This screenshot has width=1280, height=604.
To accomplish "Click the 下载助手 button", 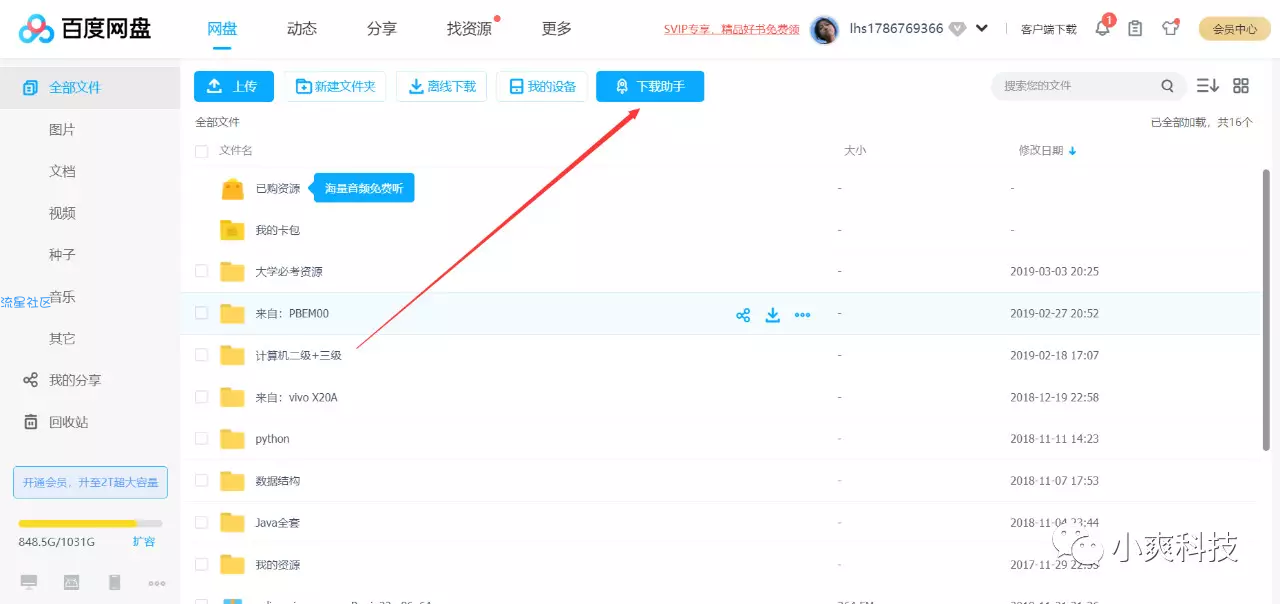I will pyautogui.click(x=650, y=87).
